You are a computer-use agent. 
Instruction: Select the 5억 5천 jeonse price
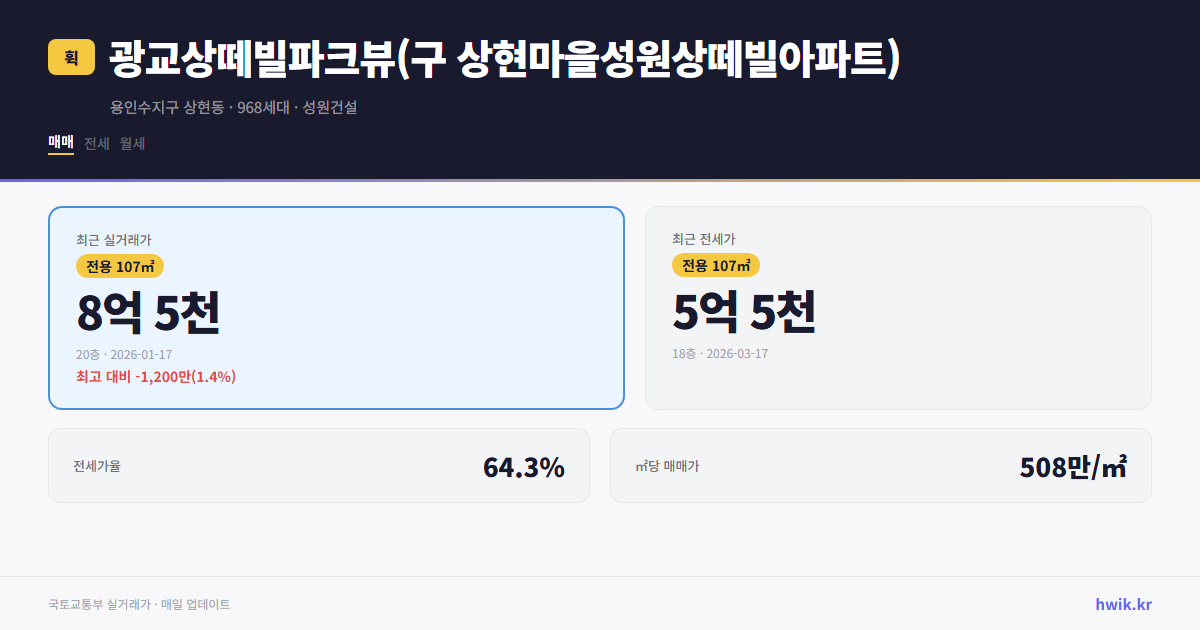pyautogui.click(x=744, y=312)
